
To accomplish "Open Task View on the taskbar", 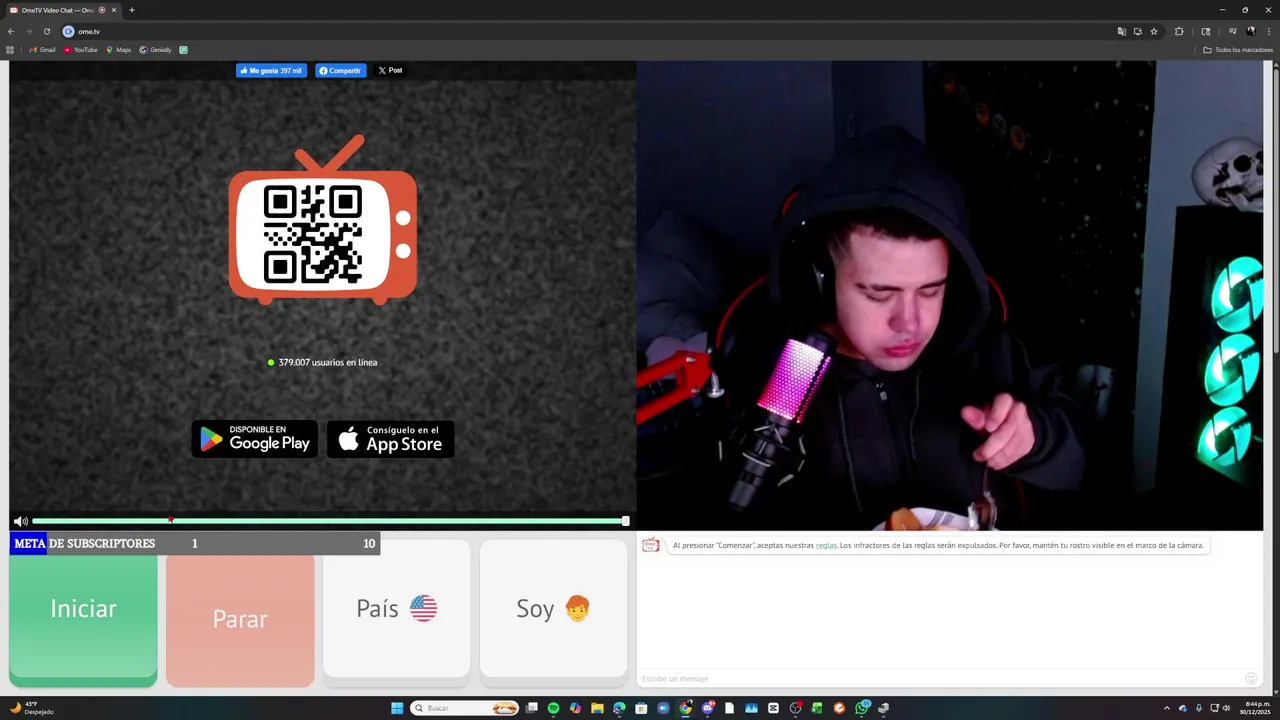I will pos(531,708).
